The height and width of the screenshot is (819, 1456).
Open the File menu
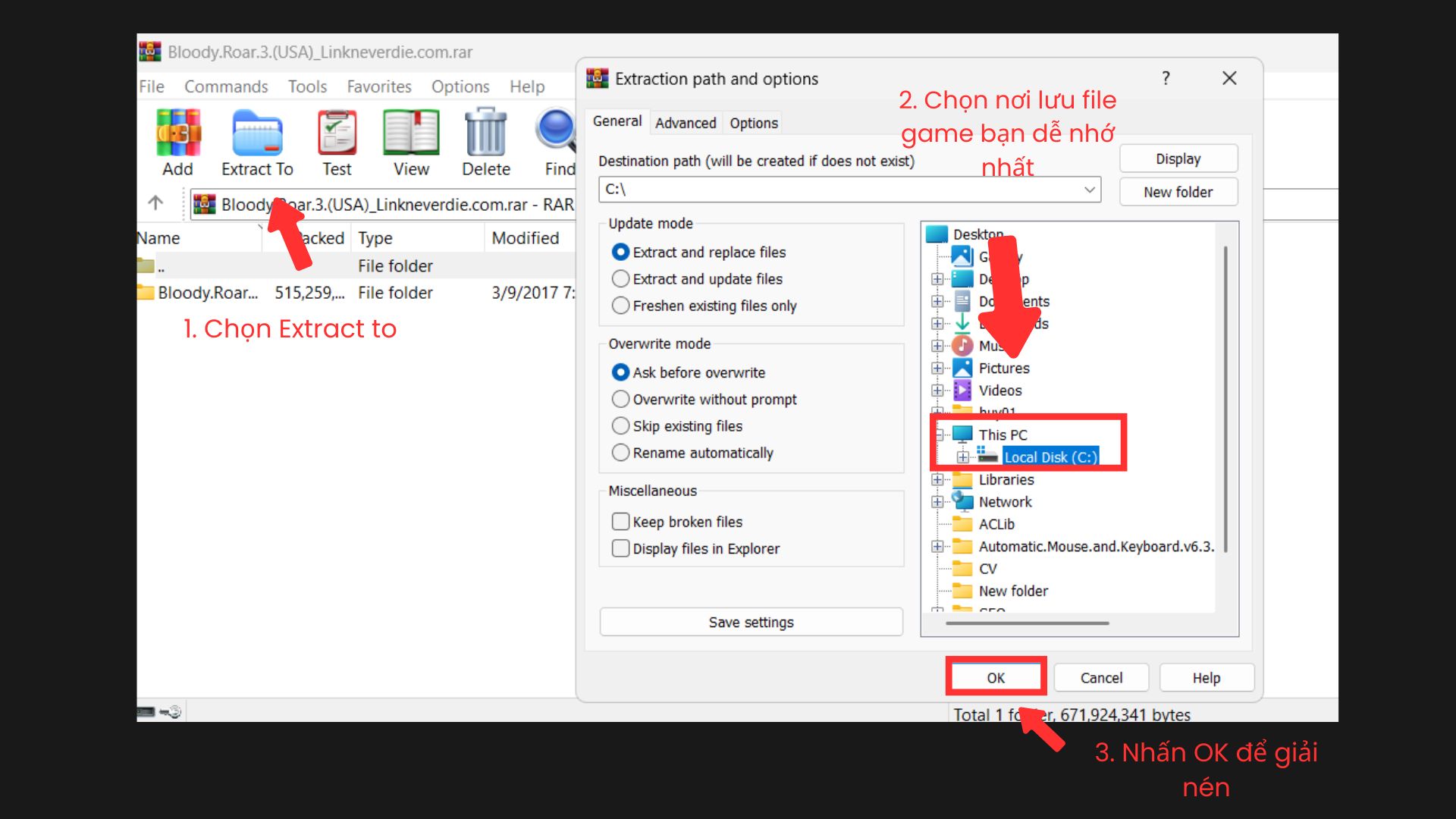152,86
